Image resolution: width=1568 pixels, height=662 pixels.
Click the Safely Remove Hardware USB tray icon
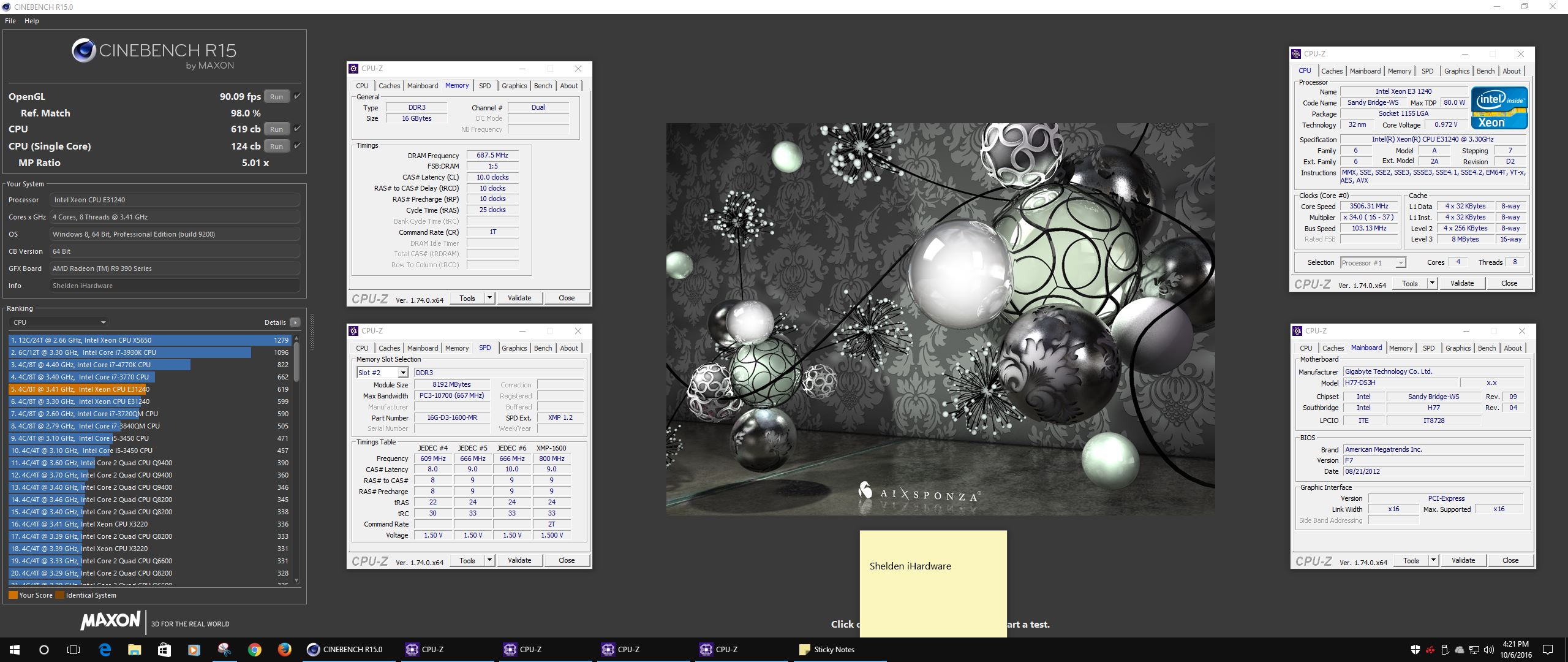point(1445,650)
